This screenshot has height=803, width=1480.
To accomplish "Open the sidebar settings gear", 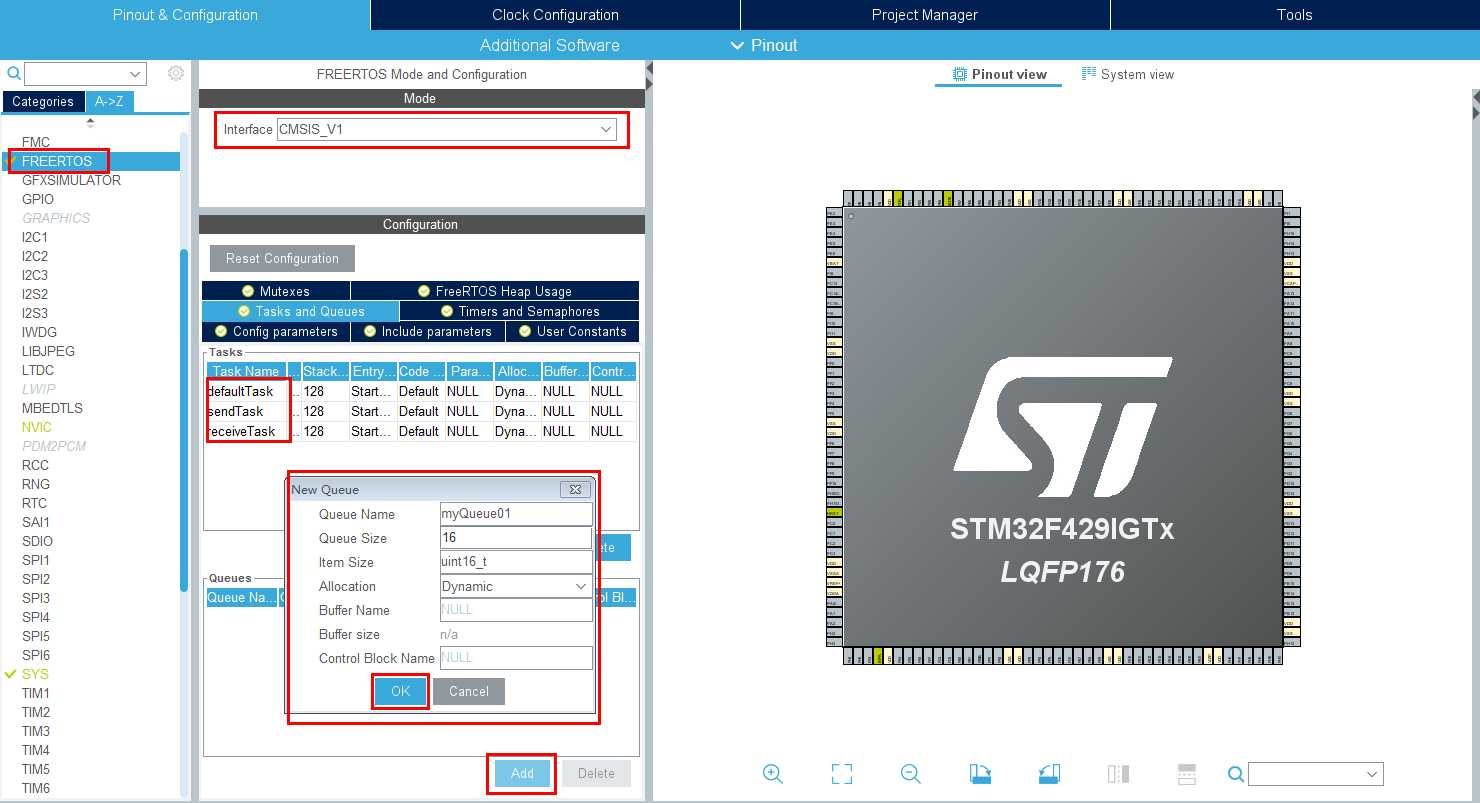I will tap(176, 73).
